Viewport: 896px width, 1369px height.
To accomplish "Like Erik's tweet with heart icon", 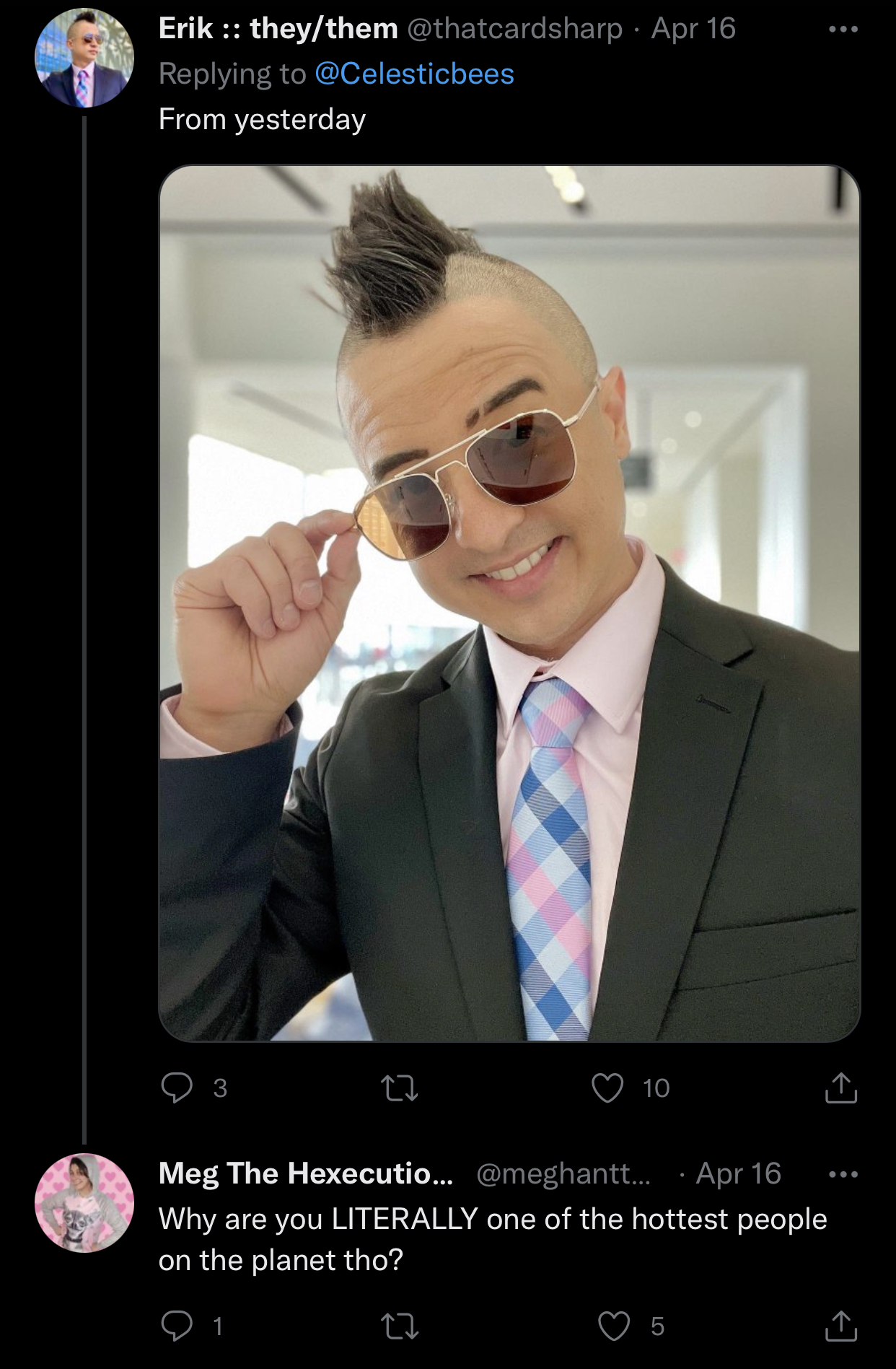I will [x=607, y=1088].
